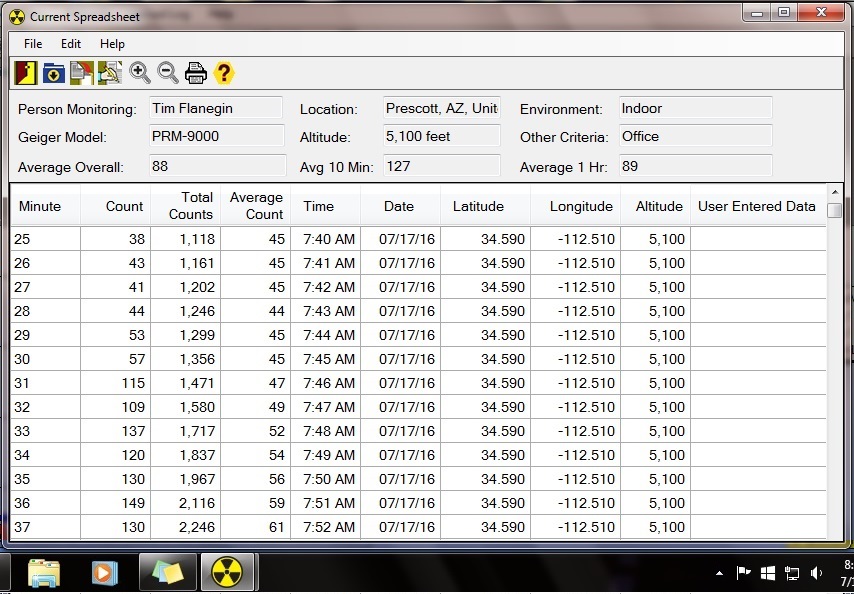Show hidden system tray icons arrow

(x=720, y=574)
